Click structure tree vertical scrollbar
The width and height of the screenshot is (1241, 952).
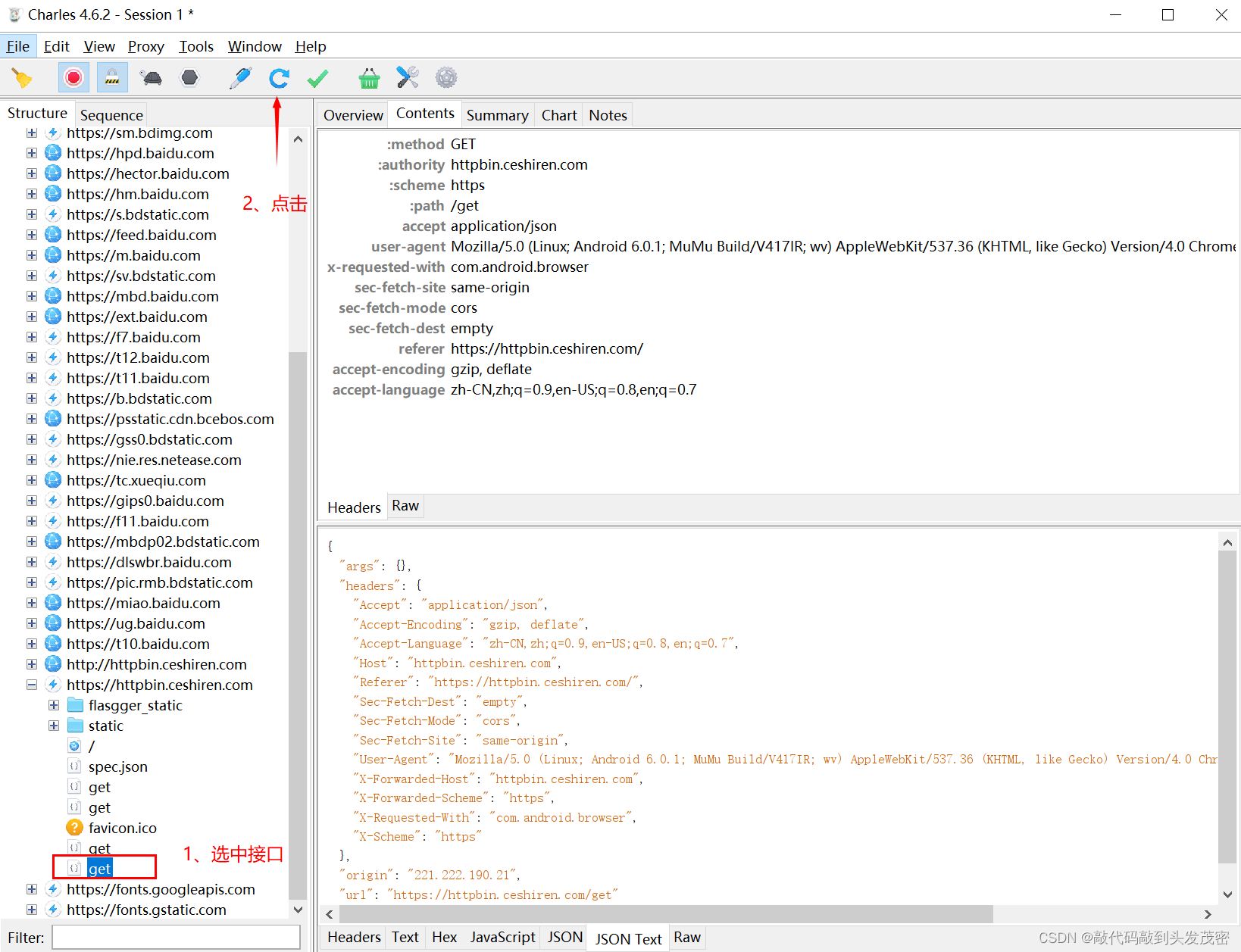(x=298, y=625)
